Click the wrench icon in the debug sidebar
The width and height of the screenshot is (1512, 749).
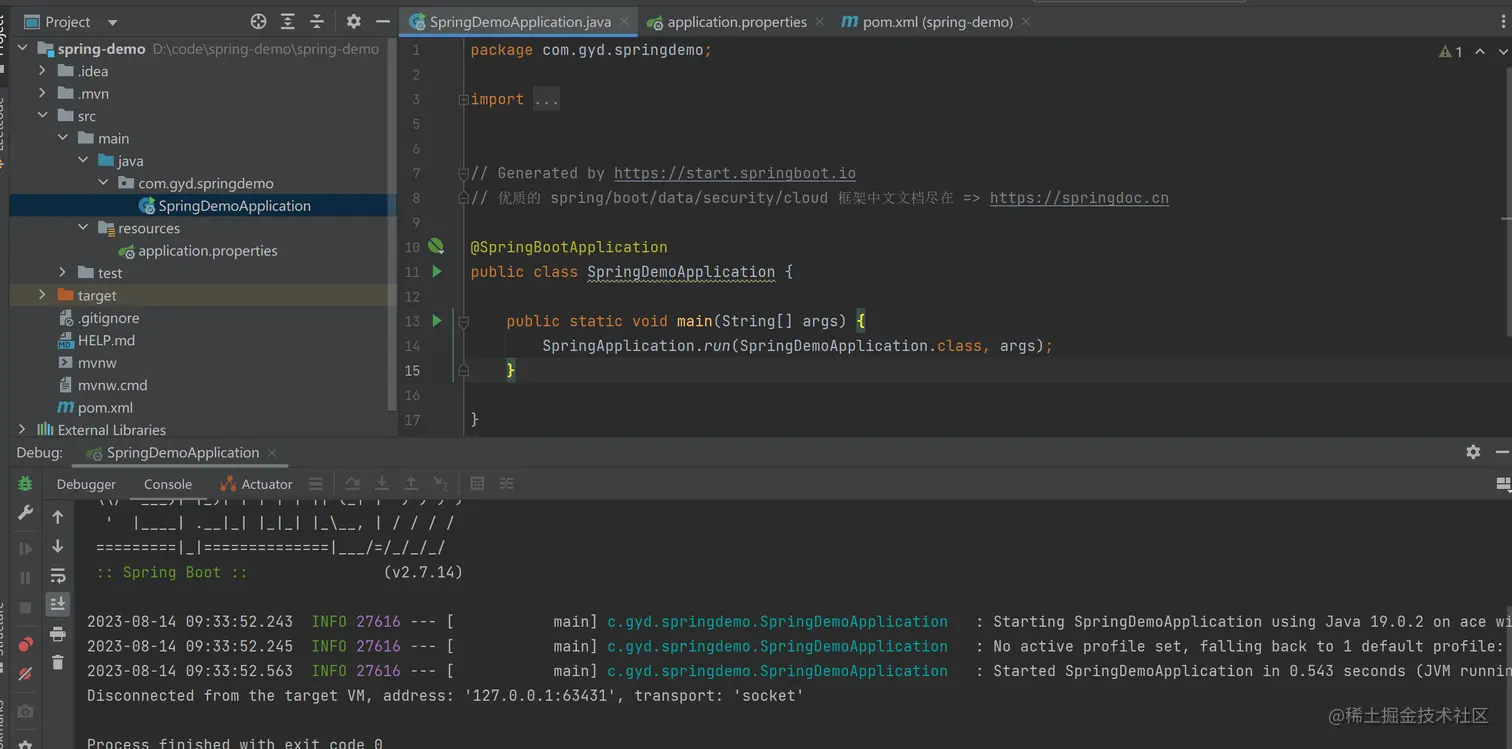(x=25, y=513)
